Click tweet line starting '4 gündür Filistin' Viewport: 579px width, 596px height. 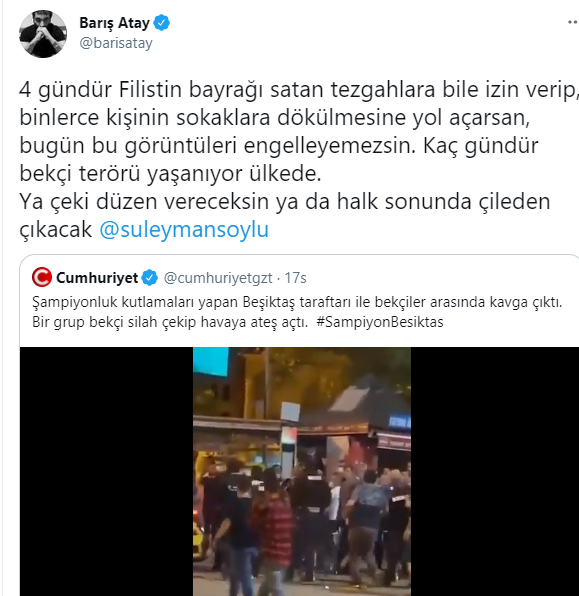coord(299,90)
